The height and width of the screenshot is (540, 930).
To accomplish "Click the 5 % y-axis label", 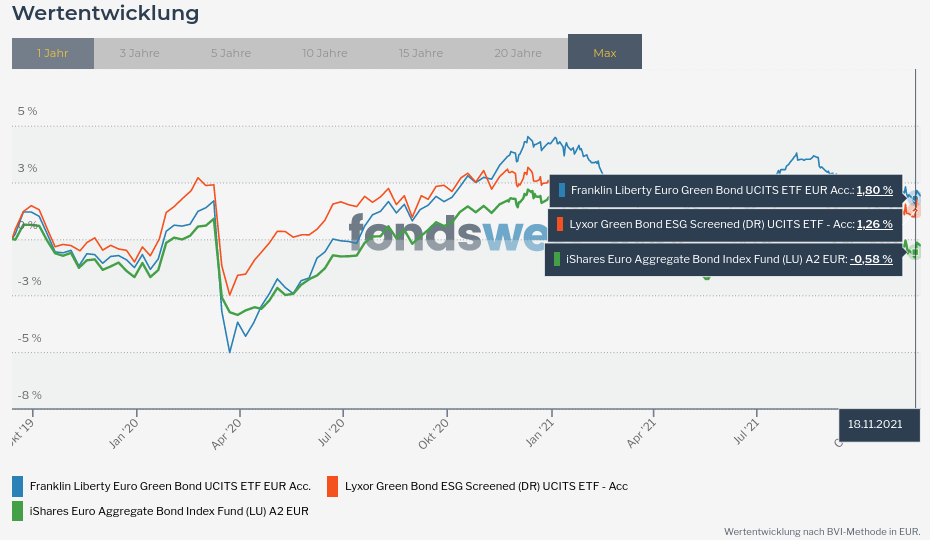I will click(27, 112).
